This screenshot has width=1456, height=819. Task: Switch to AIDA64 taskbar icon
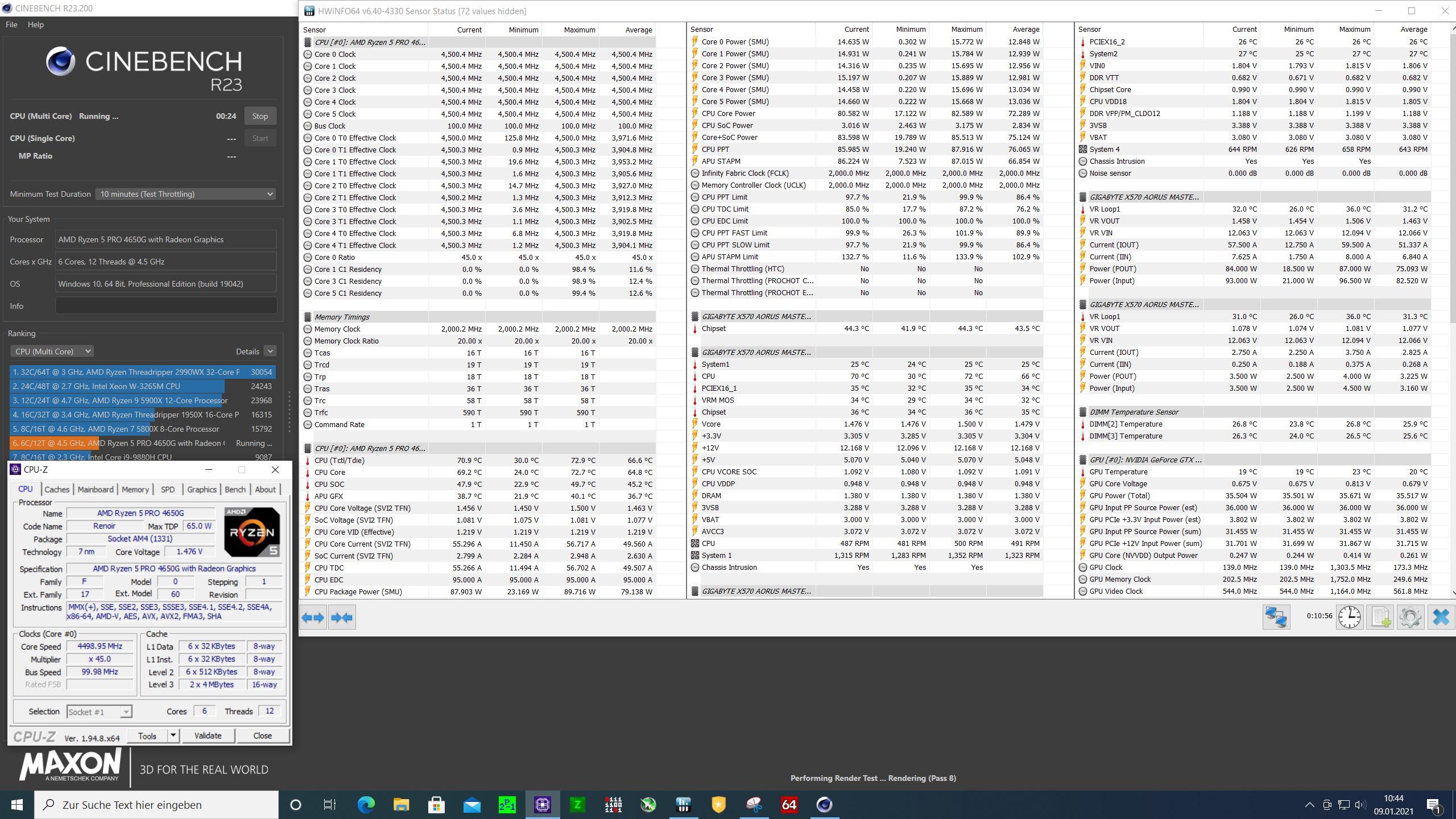pos(789,805)
